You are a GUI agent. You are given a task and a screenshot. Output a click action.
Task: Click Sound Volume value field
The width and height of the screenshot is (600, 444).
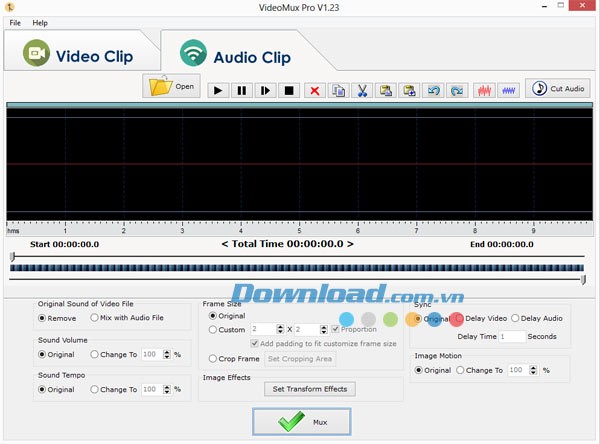coord(152,354)
